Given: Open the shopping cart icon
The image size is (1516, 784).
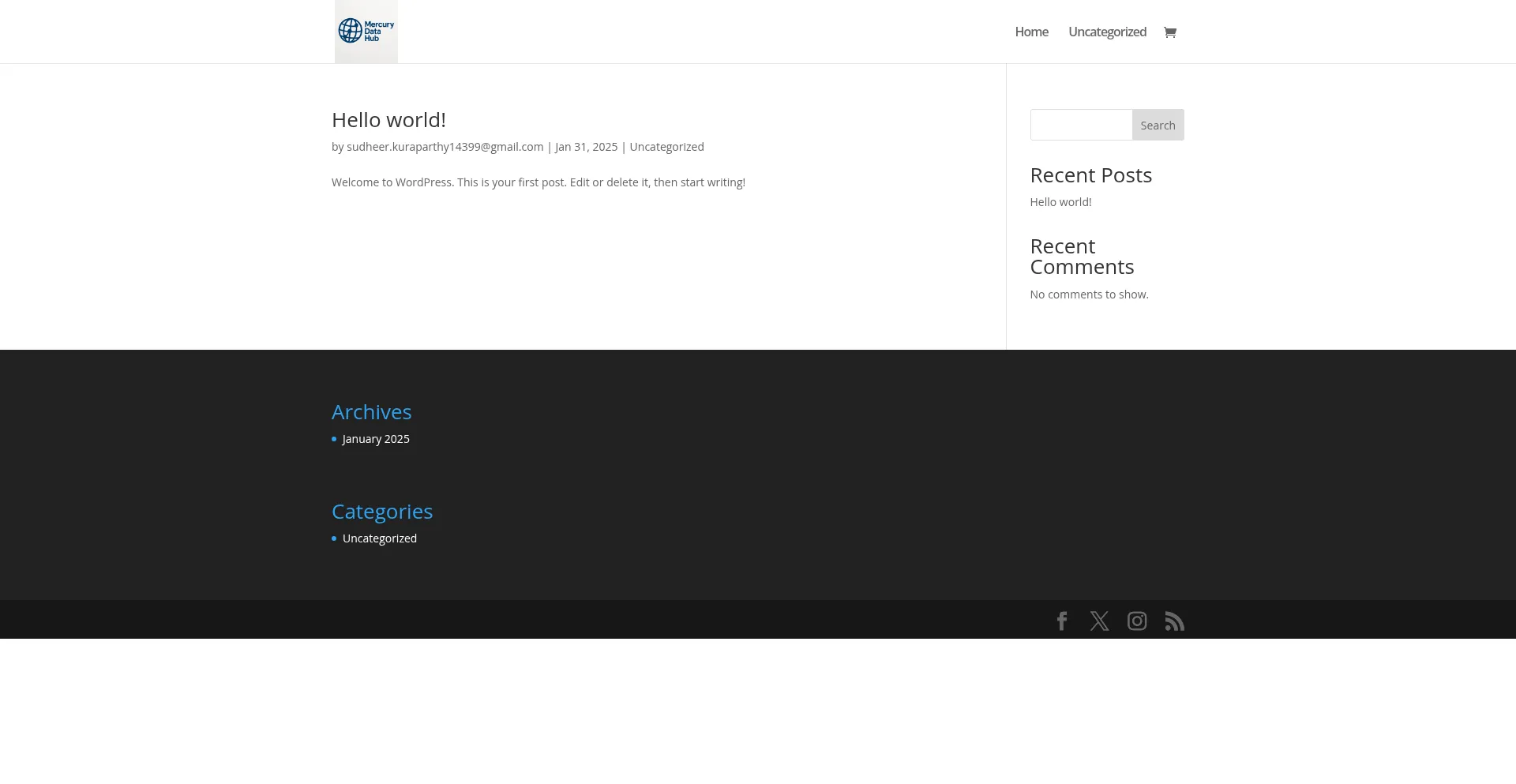Looking at the screenshot, I should coord(1169,32).
